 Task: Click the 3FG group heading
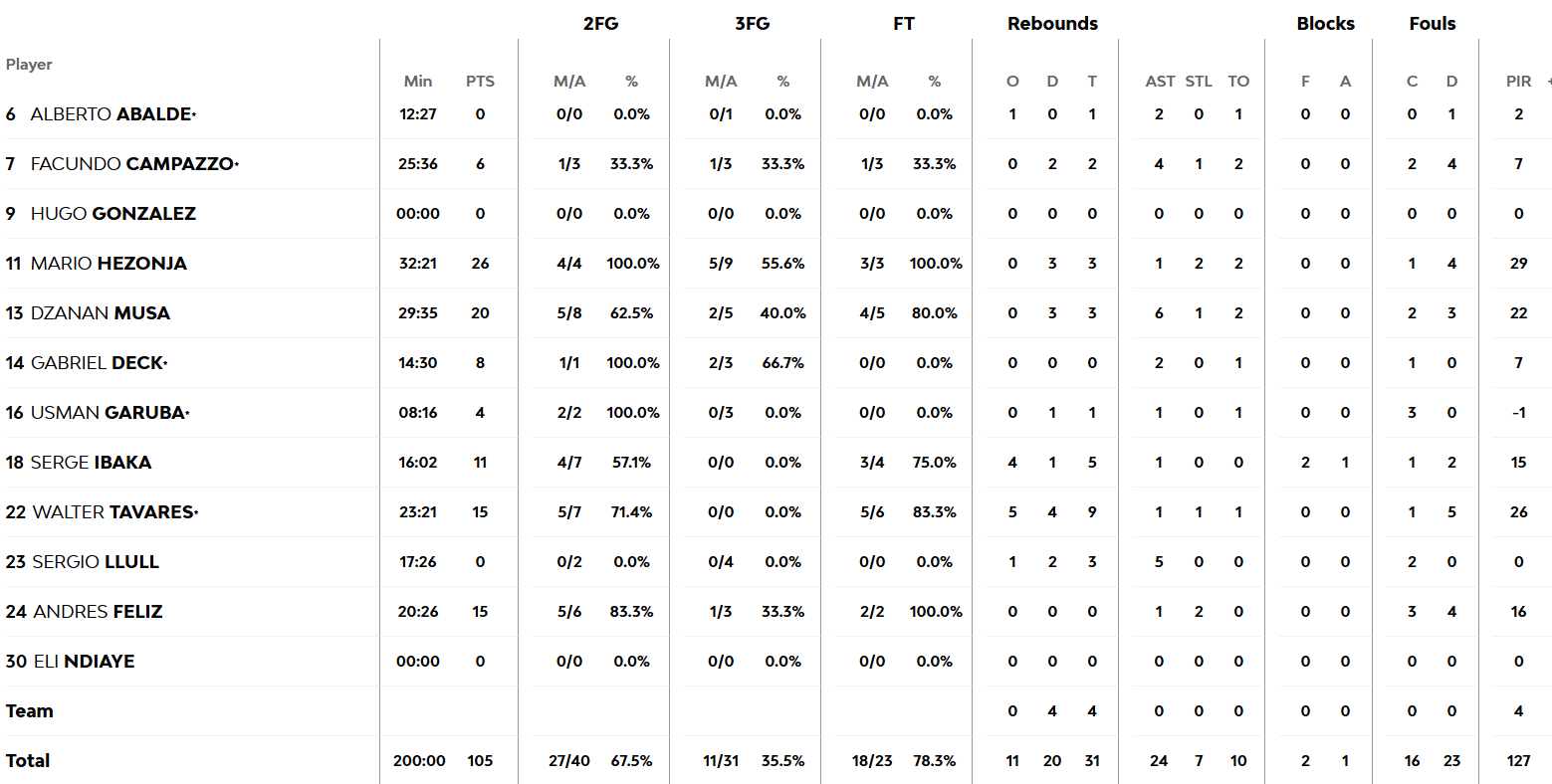752,24
